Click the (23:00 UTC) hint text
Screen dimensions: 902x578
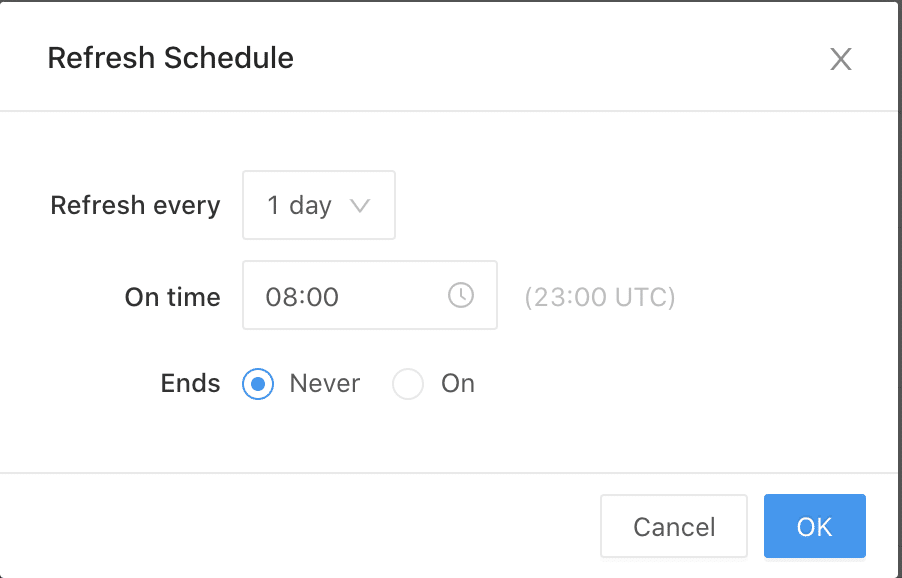pyautogui.click(x=600, y=297)
